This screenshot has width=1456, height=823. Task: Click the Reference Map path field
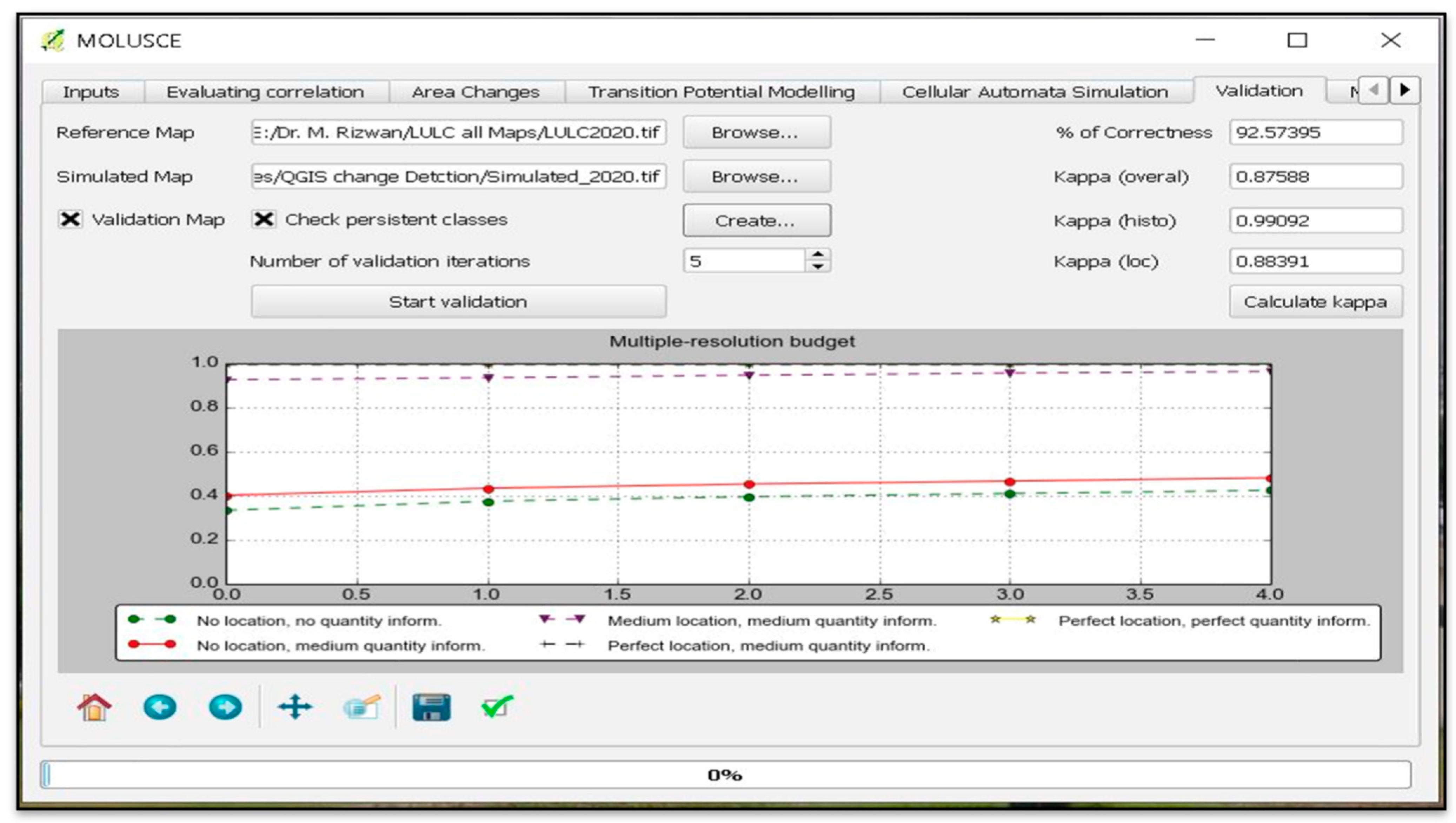[x=458, y=132]
